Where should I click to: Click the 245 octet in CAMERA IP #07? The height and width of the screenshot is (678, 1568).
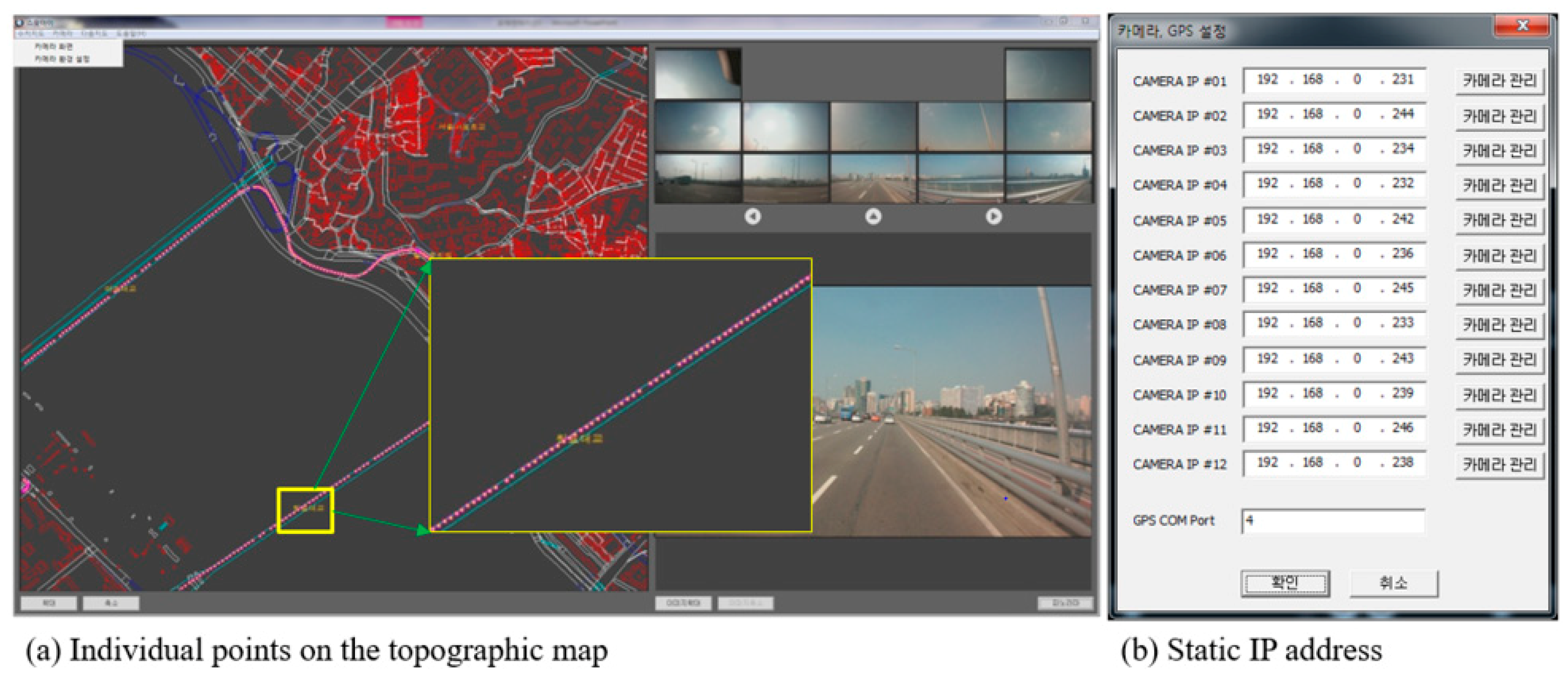pyautogui.click(x=1402, y=289)
